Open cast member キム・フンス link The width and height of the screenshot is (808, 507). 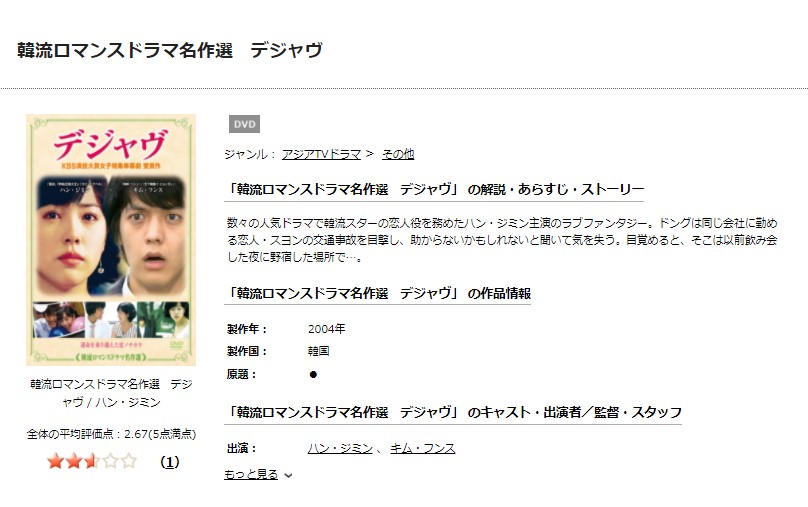tap(423, 448)
